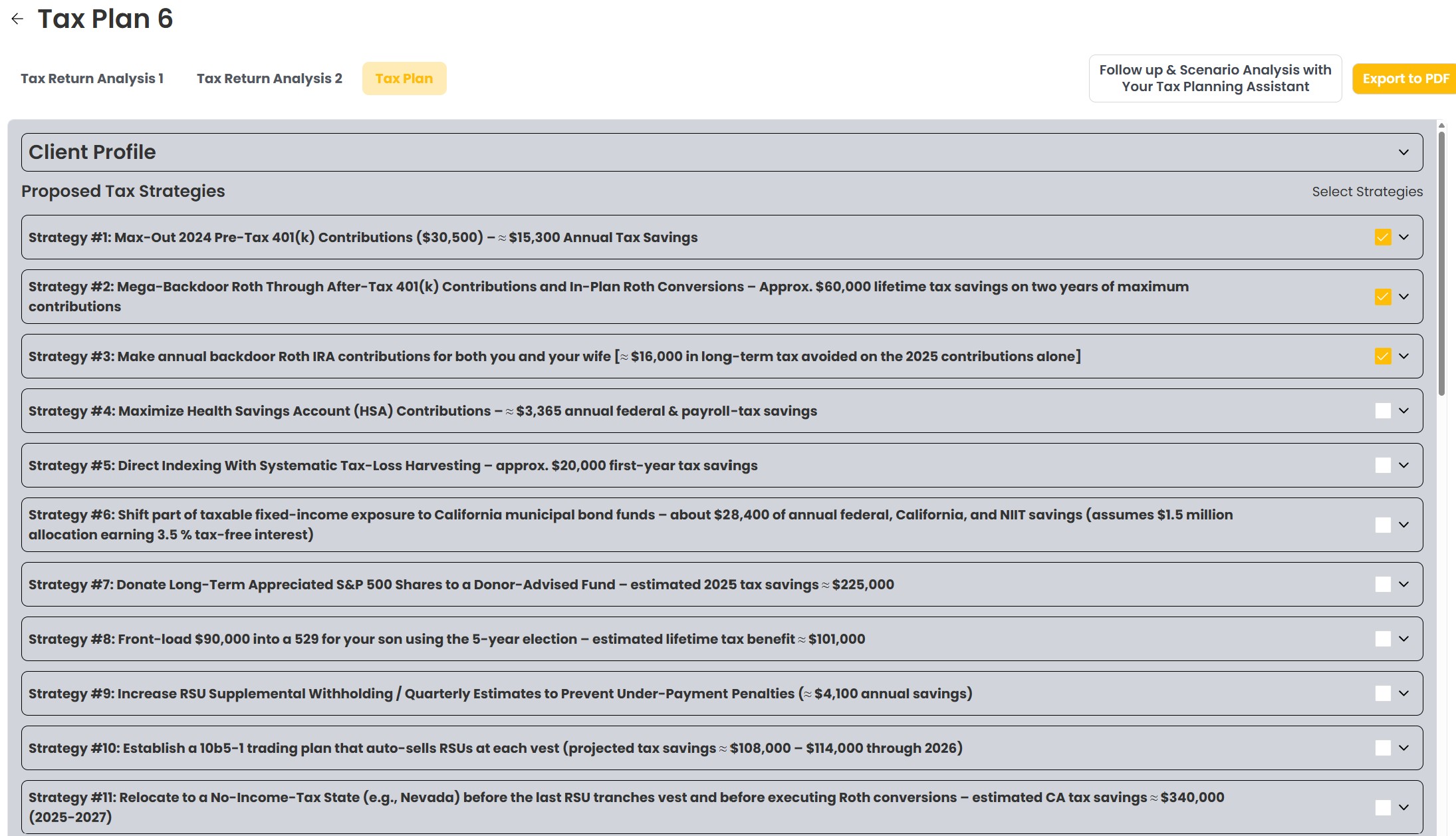Expand Strategy #11 relocation chevron

1403,807
